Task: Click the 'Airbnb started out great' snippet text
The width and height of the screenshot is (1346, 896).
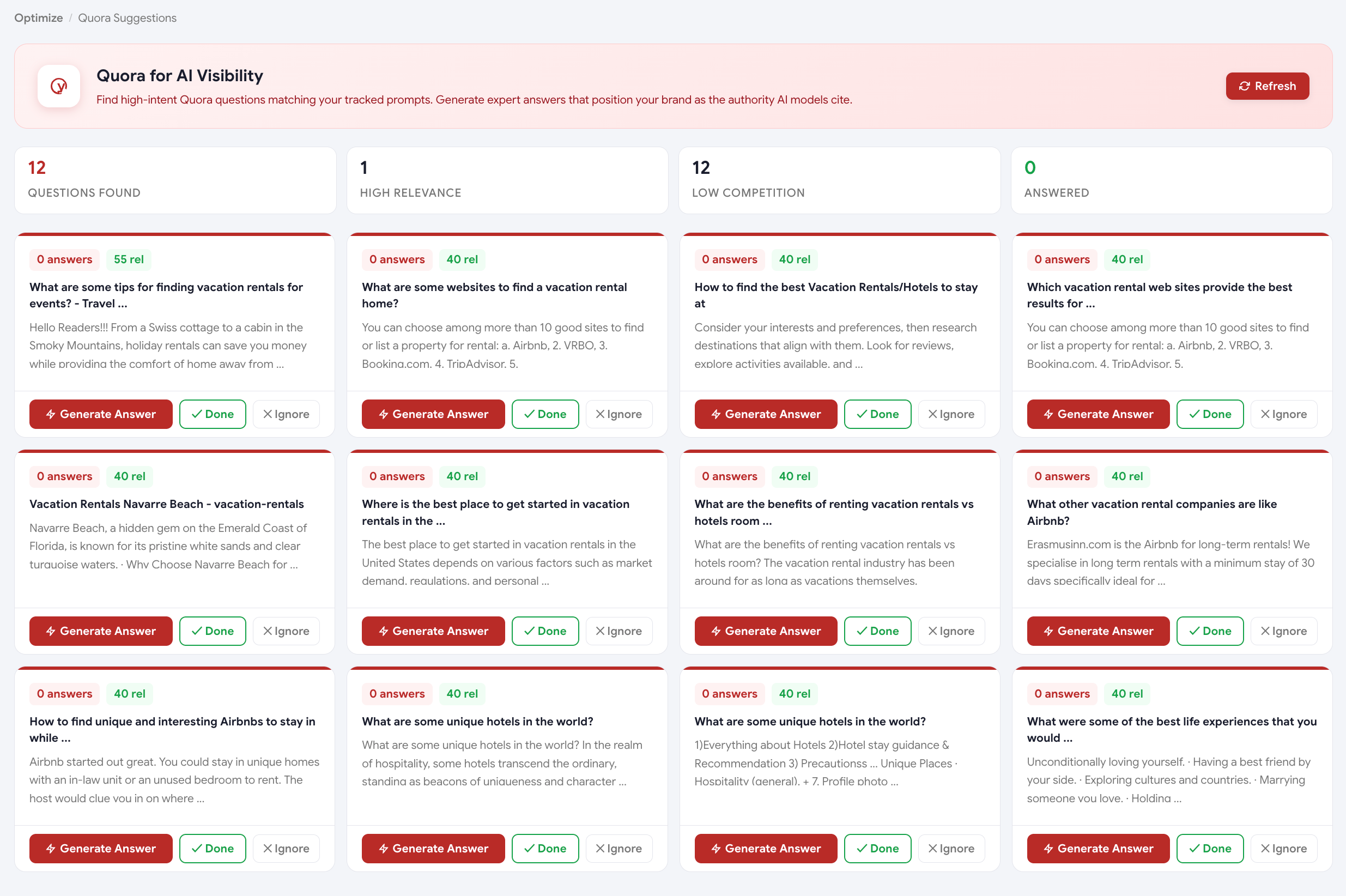Action: [174, 780]
